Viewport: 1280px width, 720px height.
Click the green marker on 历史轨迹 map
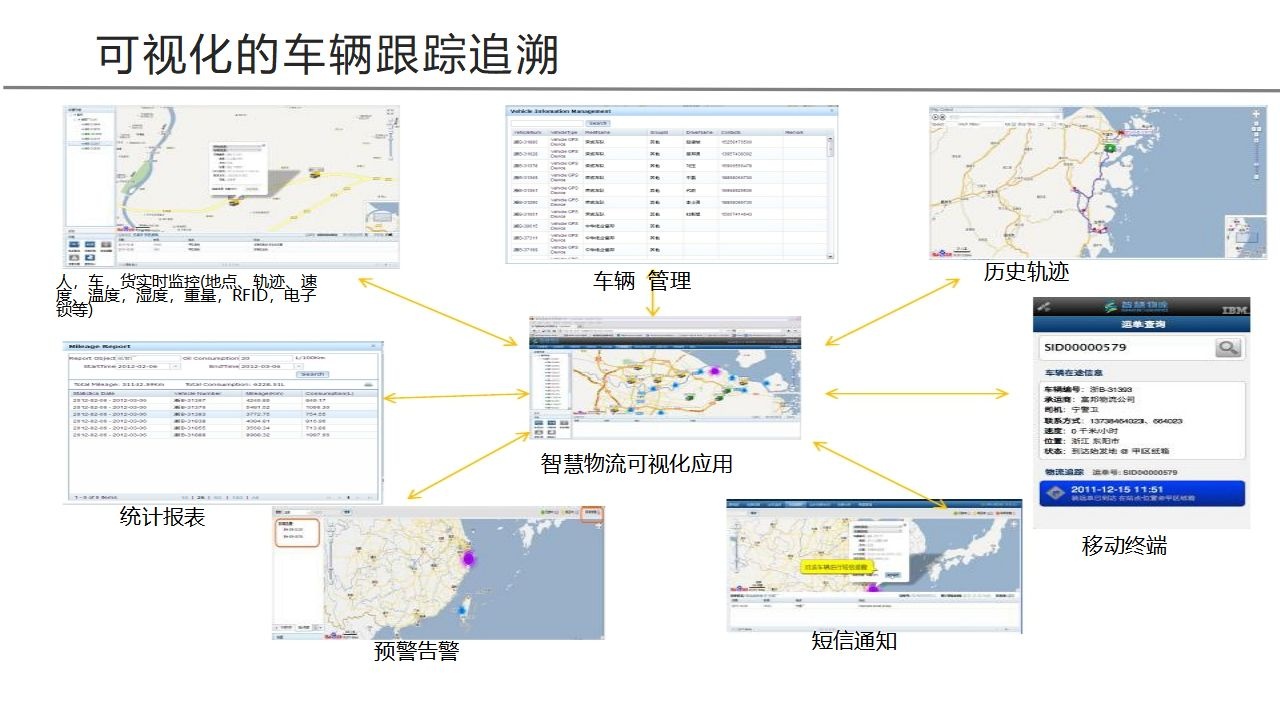(1109, 148)
